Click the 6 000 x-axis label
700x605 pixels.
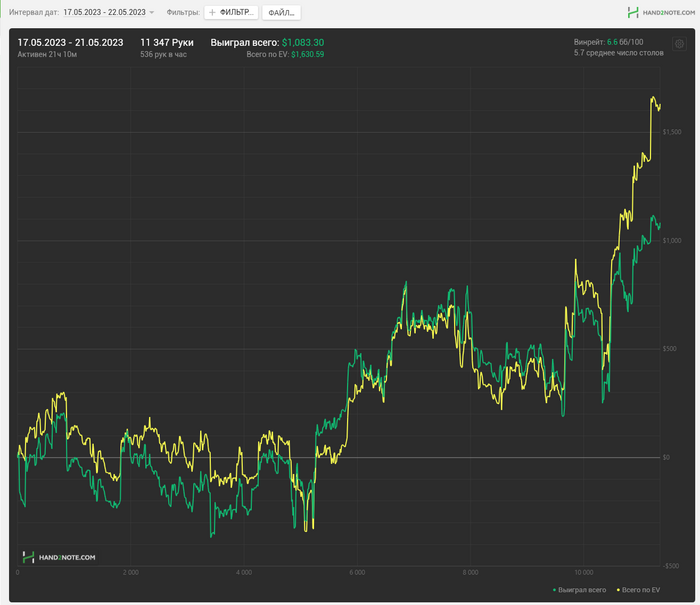tap(357, 572)
